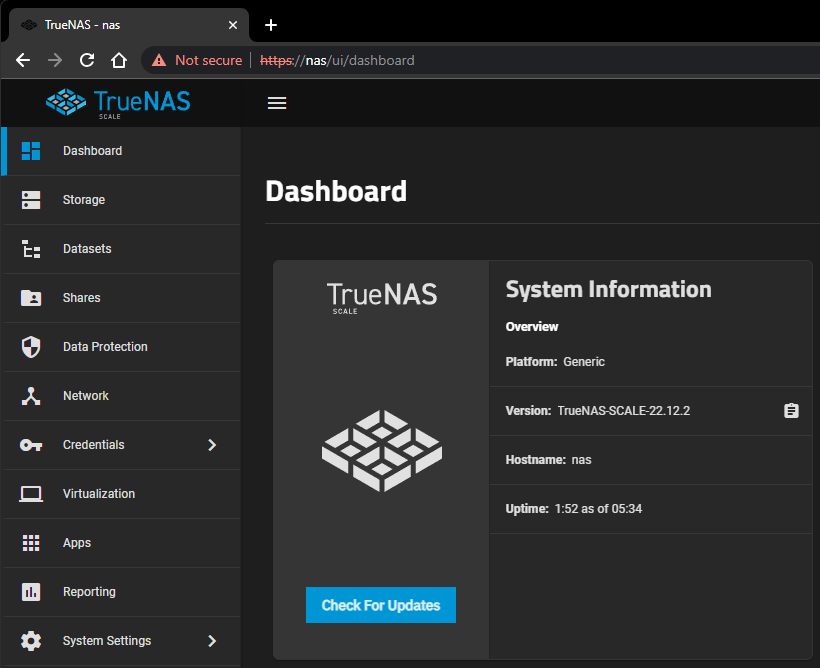
Task: Click the Dashboard page heading
Action: (x=336, y=191)
